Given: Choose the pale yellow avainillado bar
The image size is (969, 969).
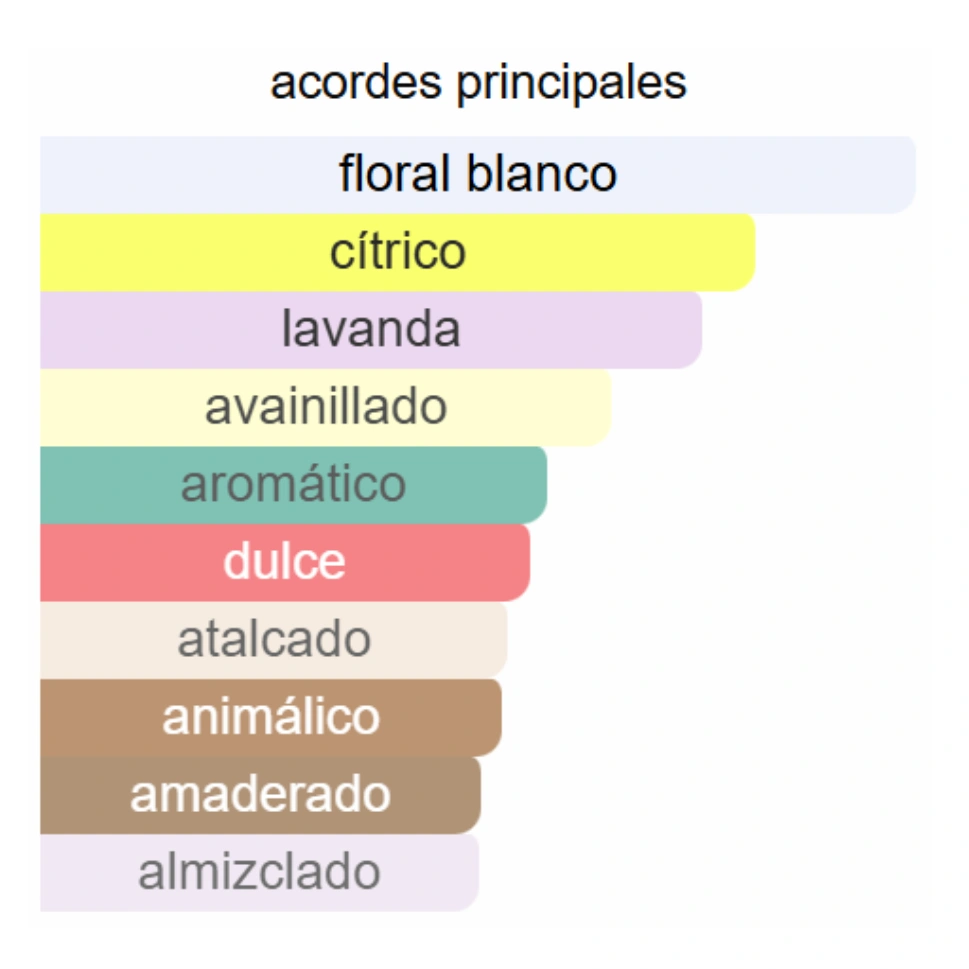Looking at the screenshot, I should 326,408.
